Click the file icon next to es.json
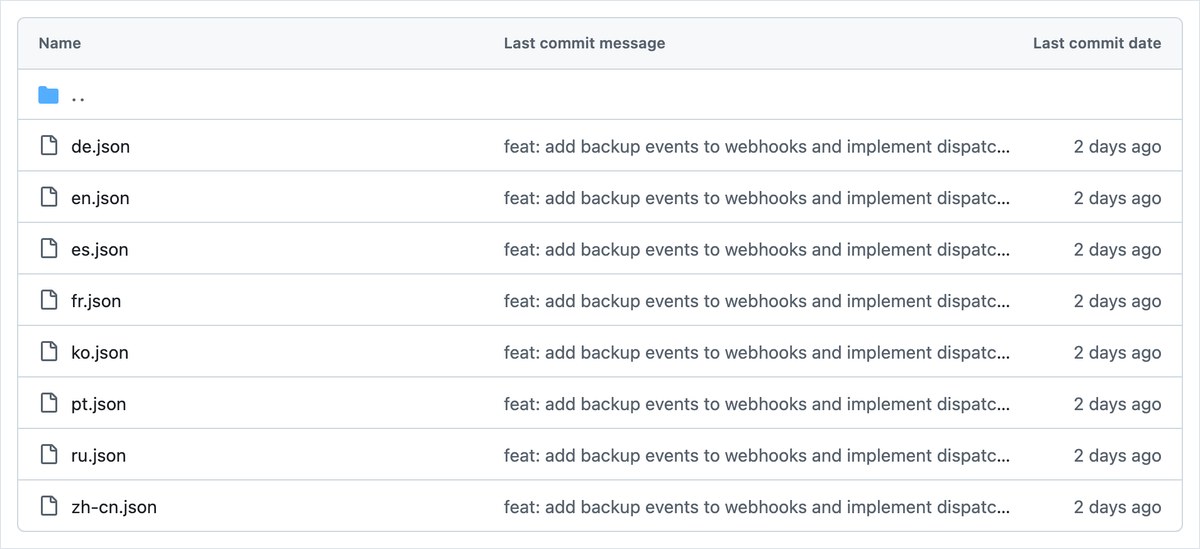This screenshot has height=549, width=1200. (48, 250)
